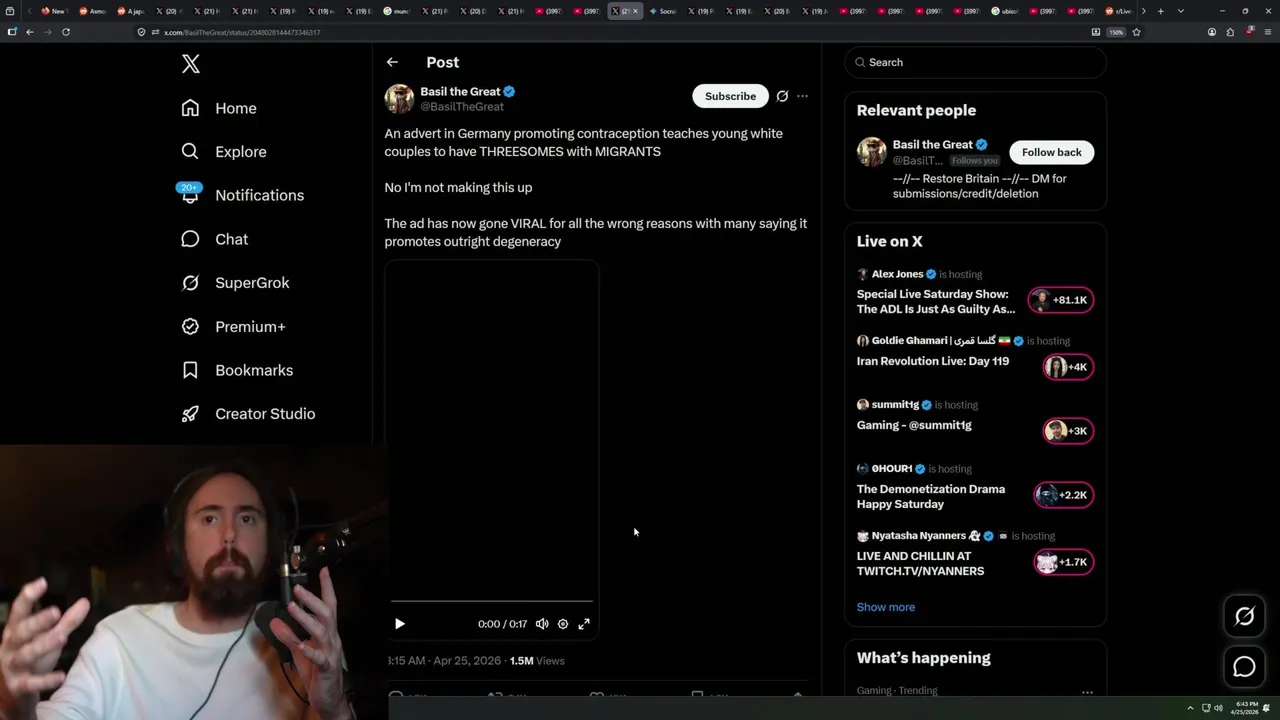Click the Grok icon beside Subscribe
Screen dimensions: 1280x720
tap(782, 96)
